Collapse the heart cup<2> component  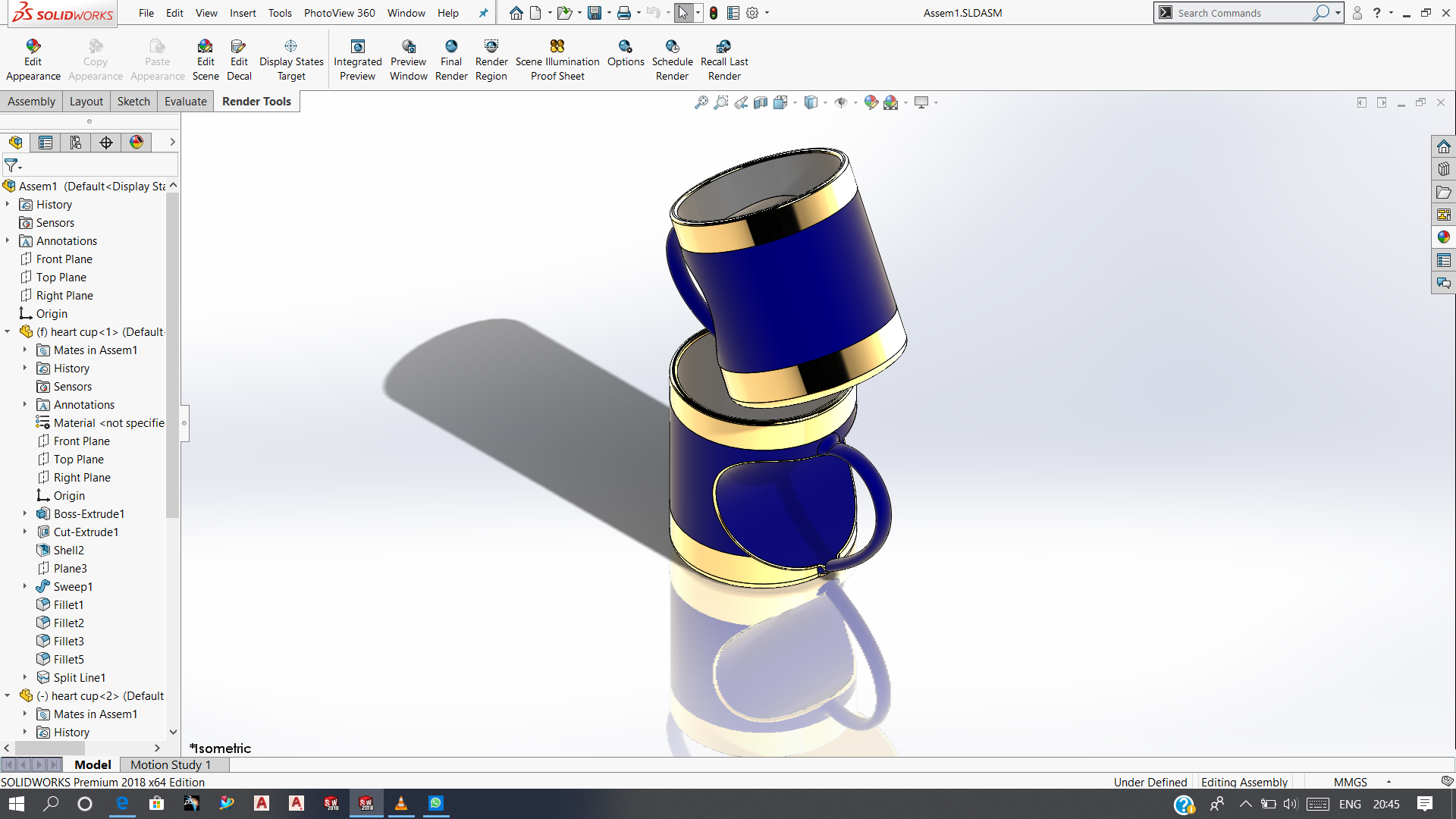click(x=8, y=695)
